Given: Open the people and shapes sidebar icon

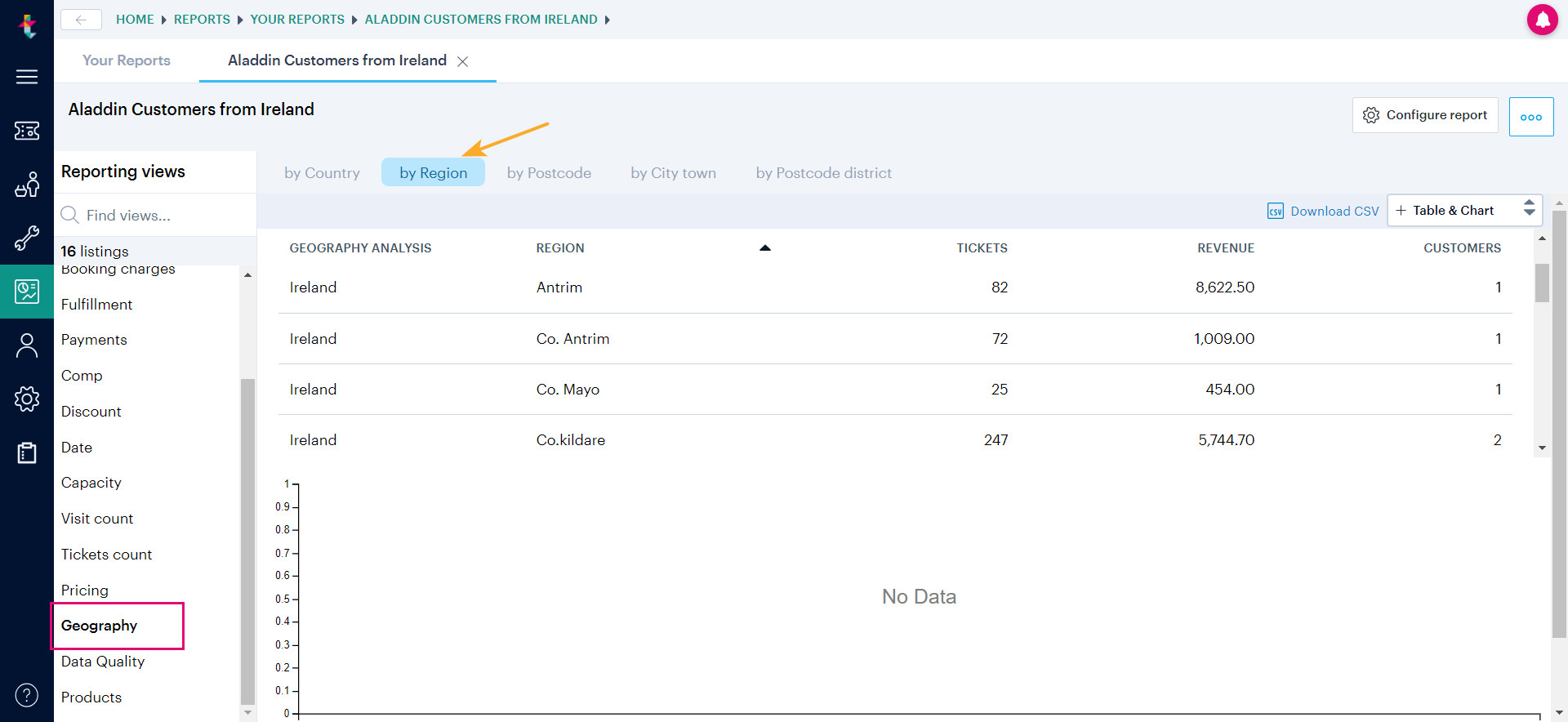Looking at the screenshot, I should 27,185.
